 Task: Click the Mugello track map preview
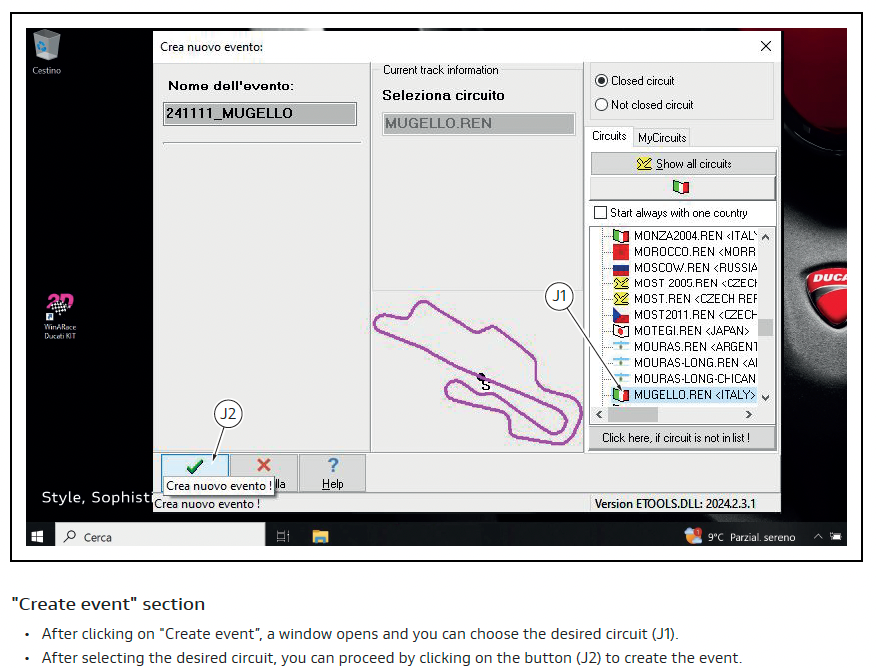click(478, 372)
